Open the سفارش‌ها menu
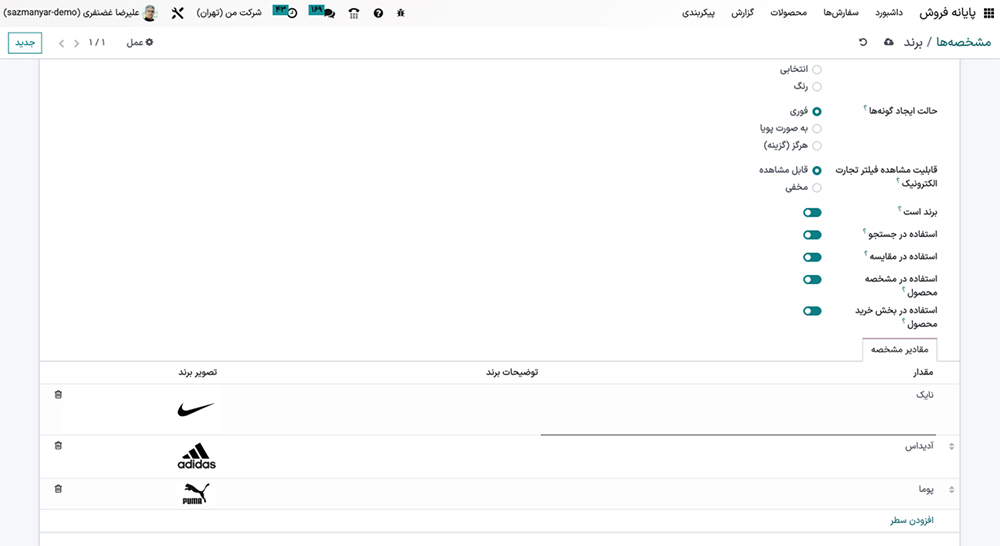 pyautogui.click(x=841, y=13)
